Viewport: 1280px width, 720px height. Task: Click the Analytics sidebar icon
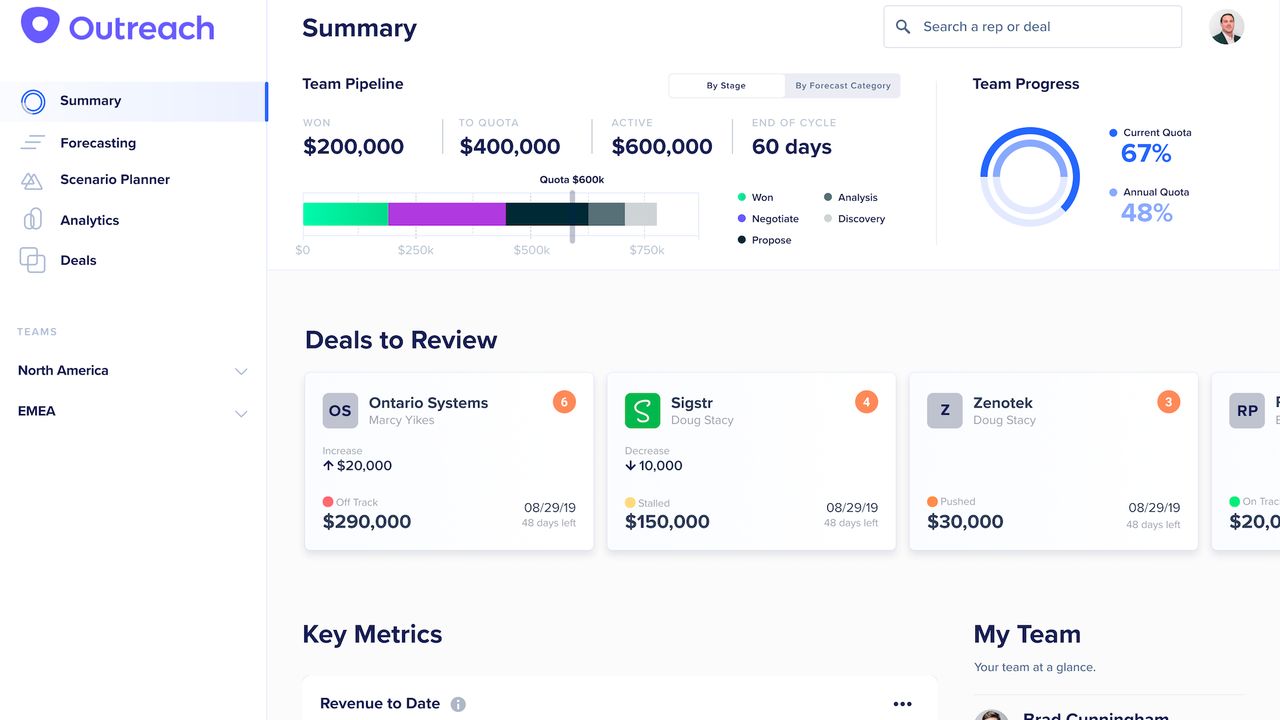click(32, 220)
